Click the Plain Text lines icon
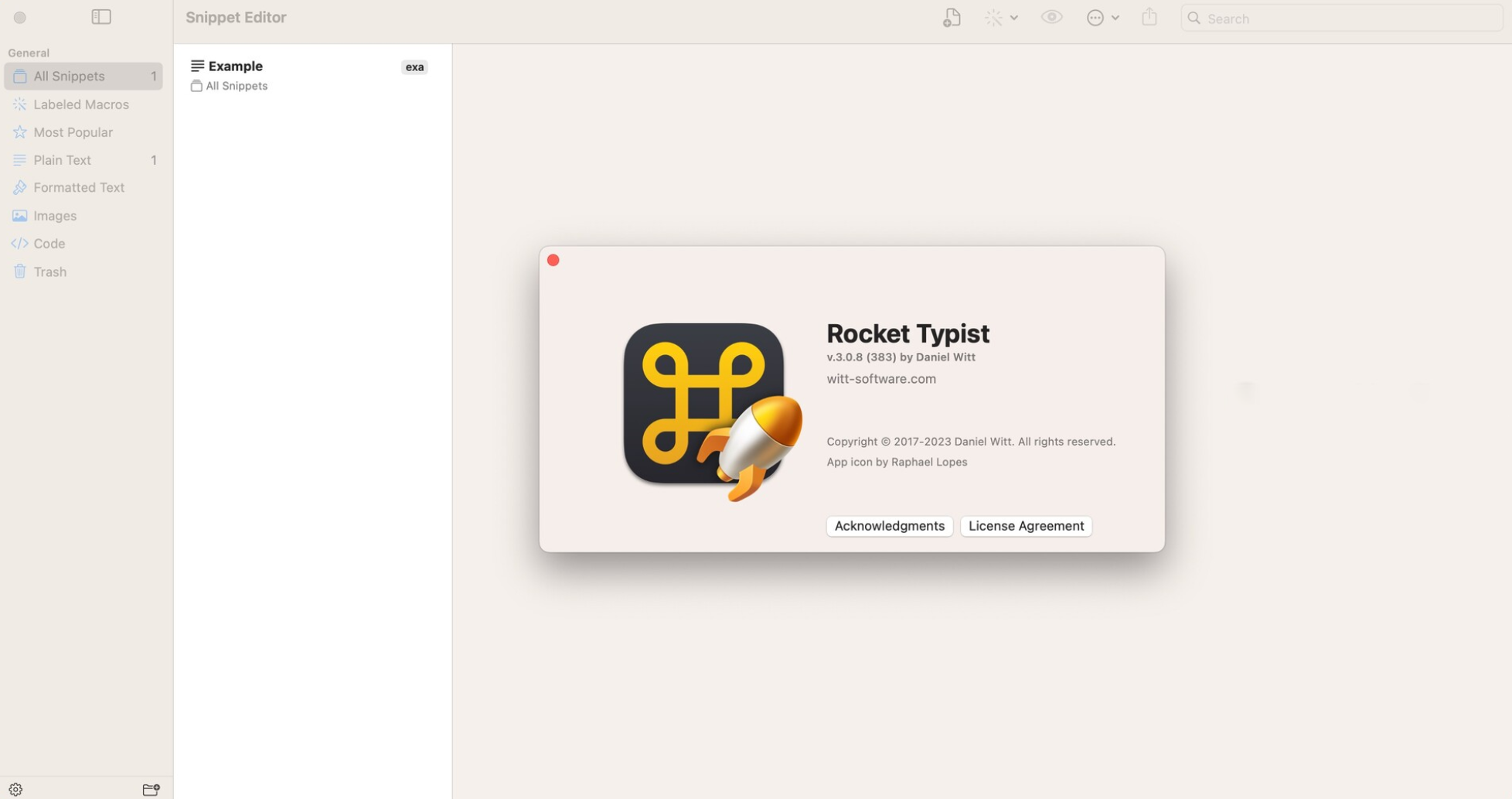Viewport: 1512px width, 799px height. pyautogui.click(x=20, y=160)
